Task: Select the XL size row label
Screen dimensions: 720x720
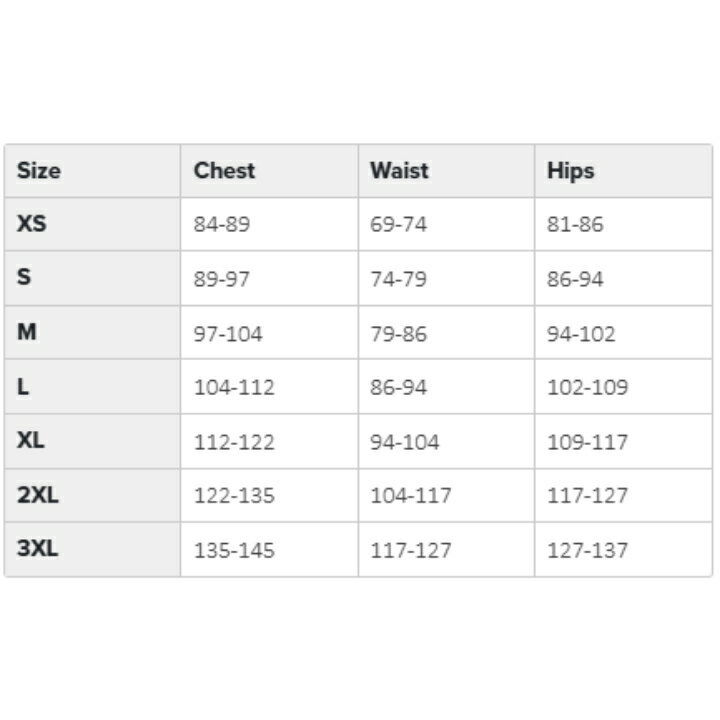Action: pos(31,441)
